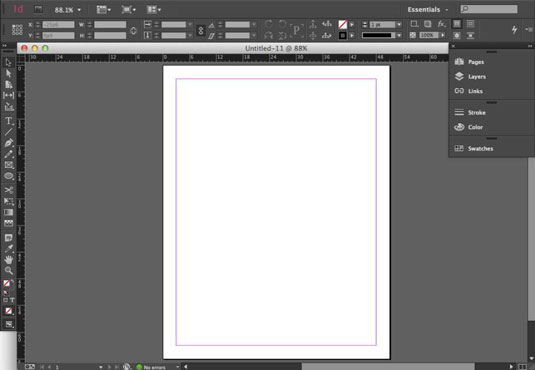Image resolution: width=535 pixels, height=370 pixels.
Task: Select the Selection tool arrow
Action: [x=9, y=62]
